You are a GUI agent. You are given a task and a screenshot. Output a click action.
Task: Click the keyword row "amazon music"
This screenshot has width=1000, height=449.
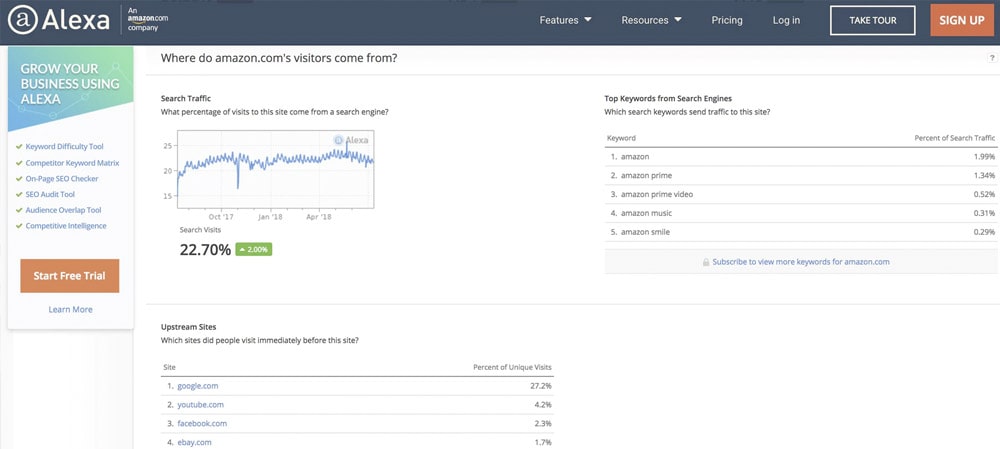(x=800, y=213)
